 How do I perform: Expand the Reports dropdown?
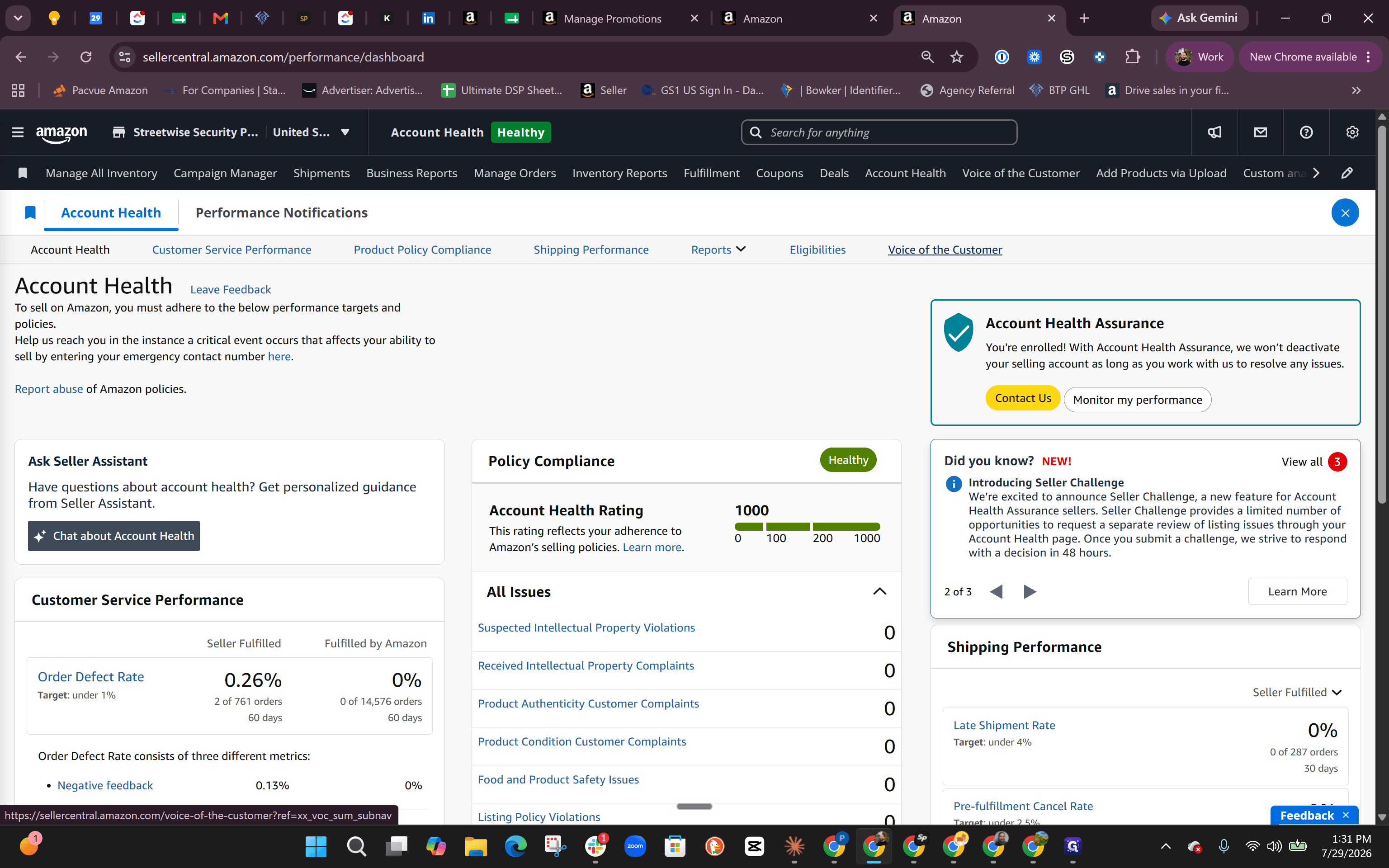point(718,250)
